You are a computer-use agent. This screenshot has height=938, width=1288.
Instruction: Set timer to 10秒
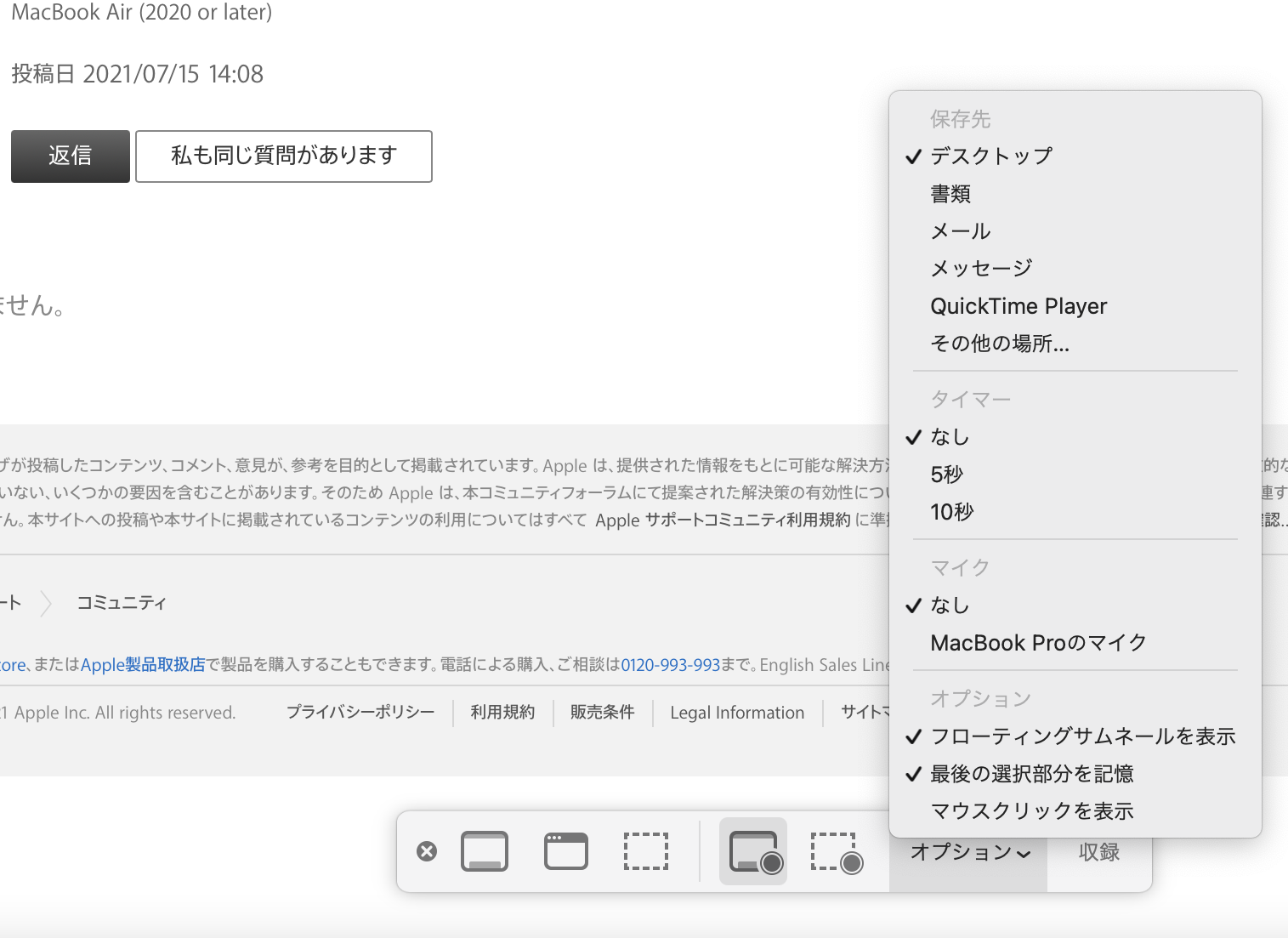point(951,512)
